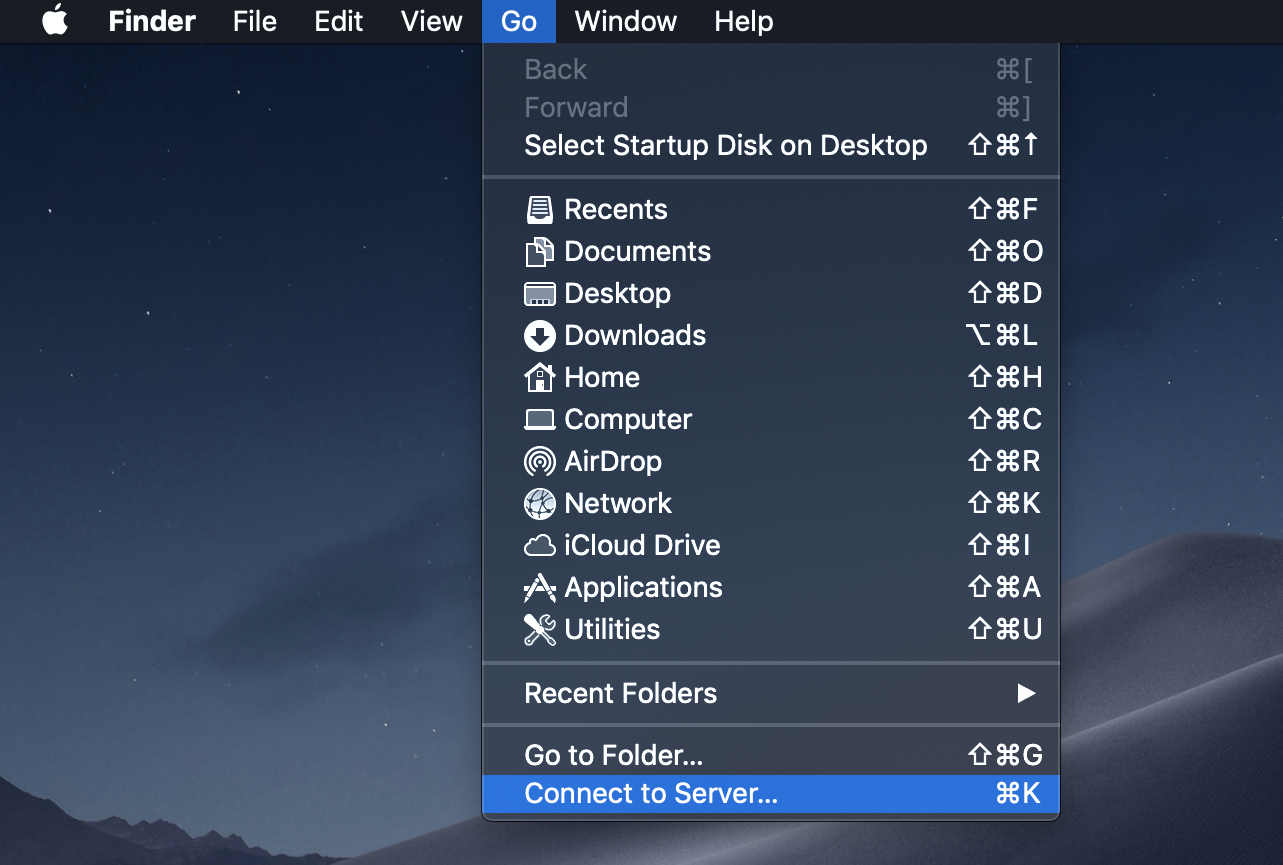Click the ⇧⌘F shortcut beside Recents

[1003, 209]
